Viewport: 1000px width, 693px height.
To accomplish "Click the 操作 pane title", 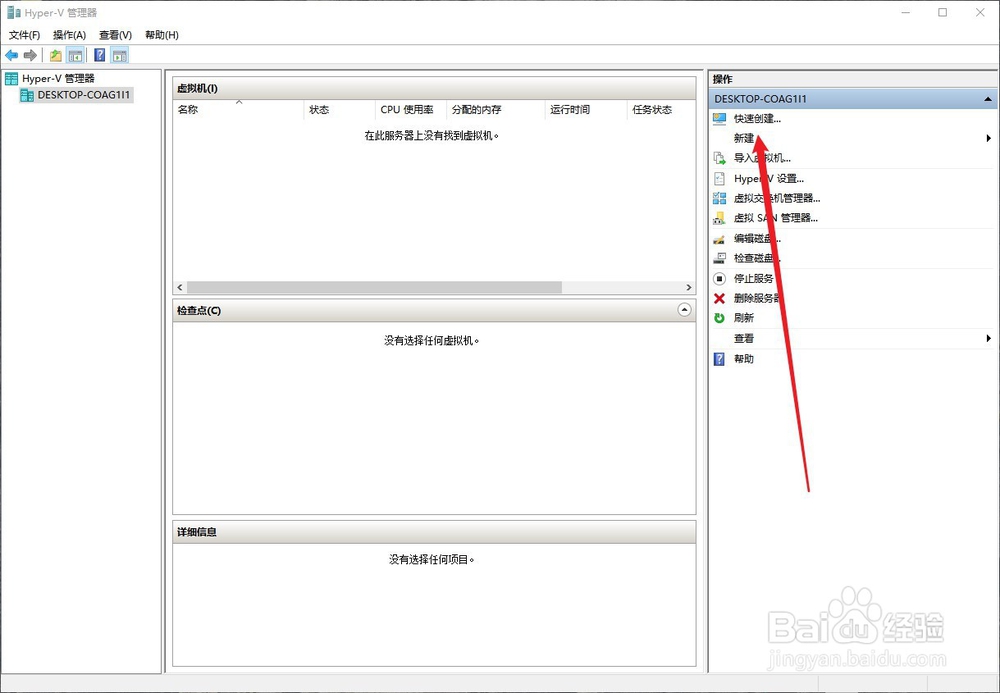I will 723,79.
